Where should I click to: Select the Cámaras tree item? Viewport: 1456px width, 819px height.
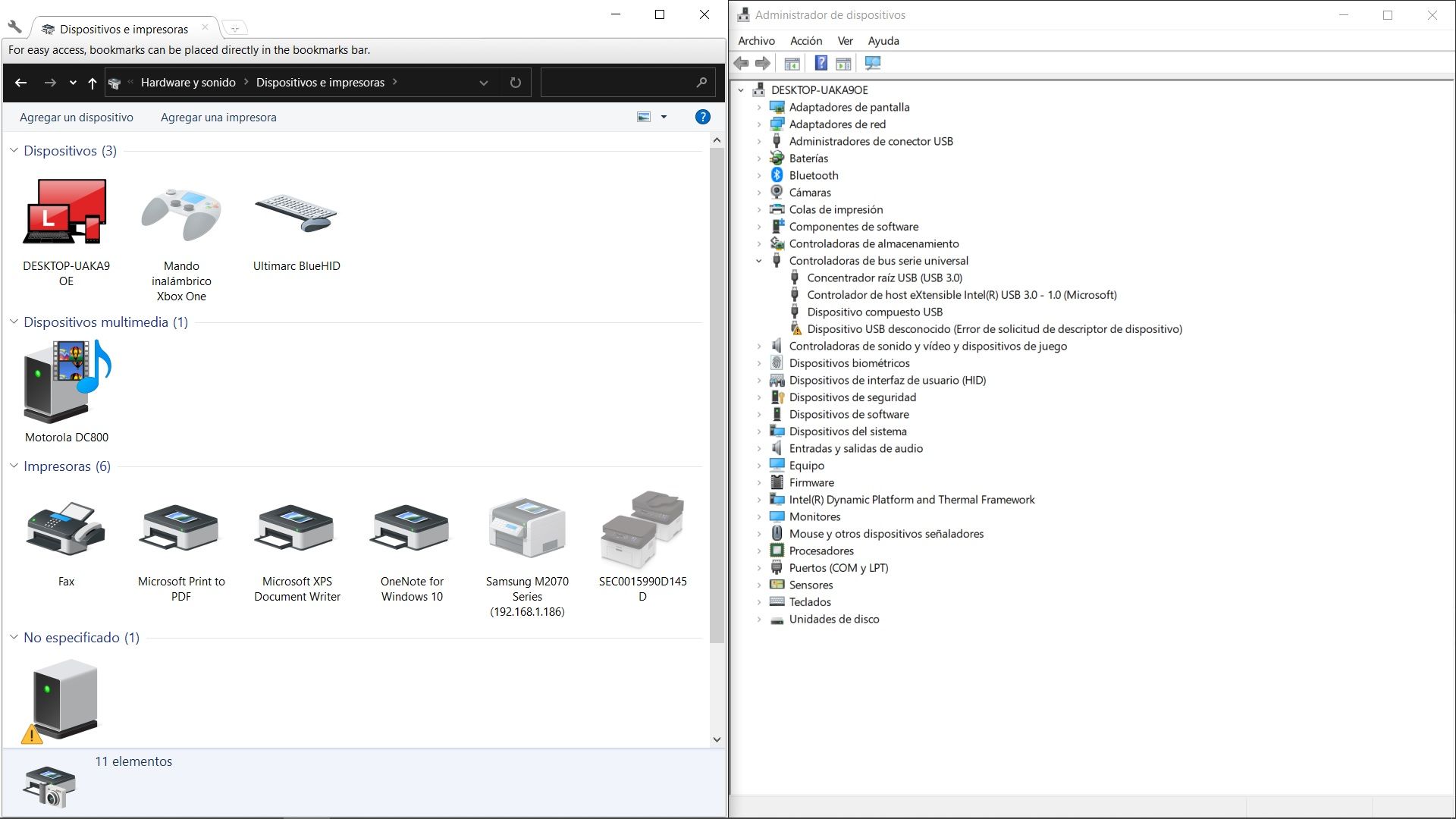pos(809,193)
